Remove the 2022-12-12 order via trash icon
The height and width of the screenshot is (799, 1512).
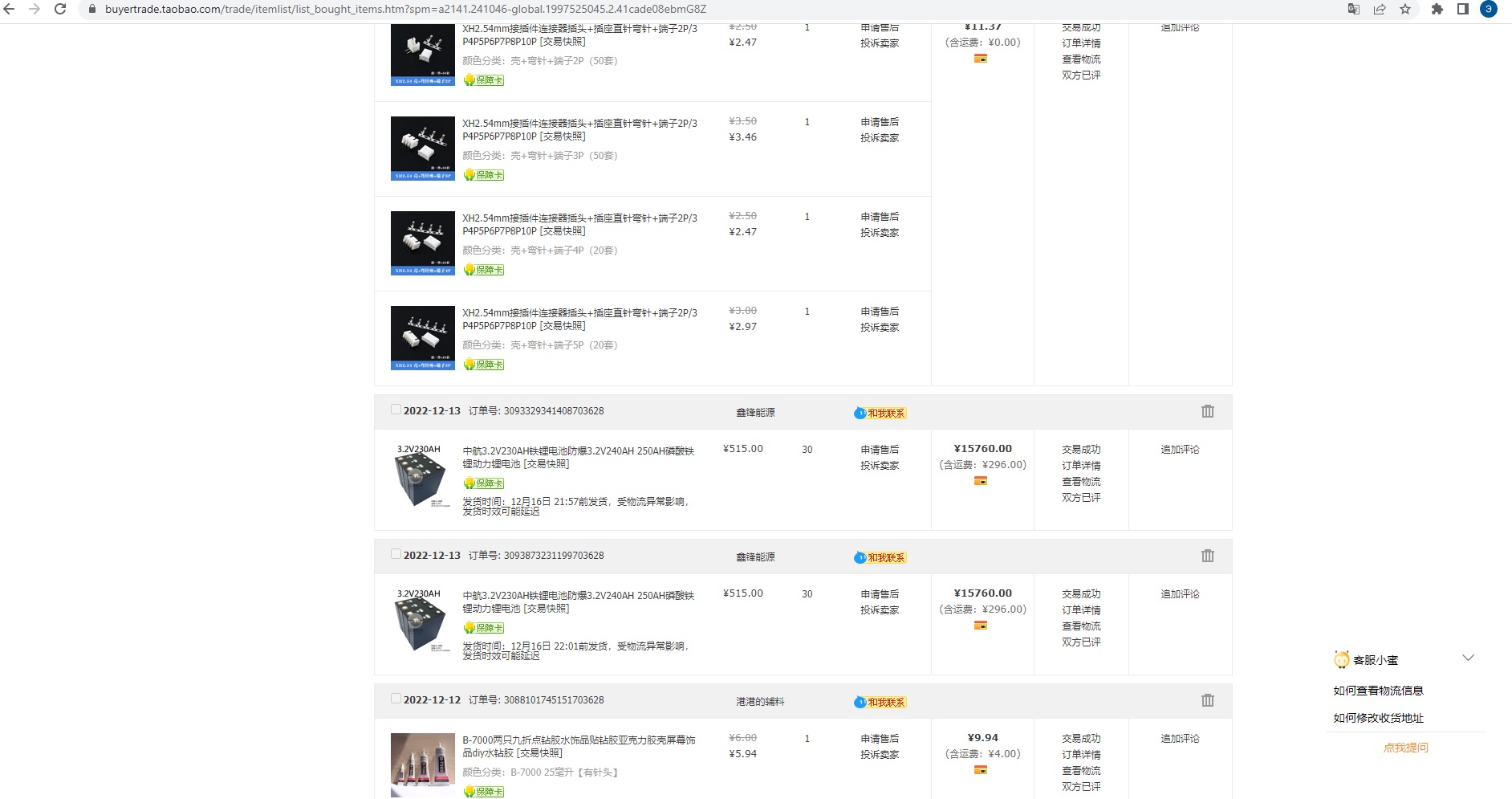[x=1207, y=700]
